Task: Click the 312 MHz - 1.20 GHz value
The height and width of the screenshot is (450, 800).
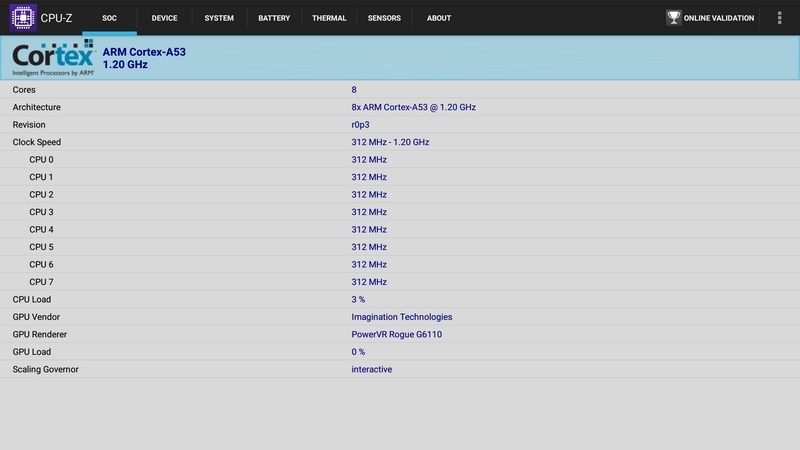Action: tap(390, 142)
